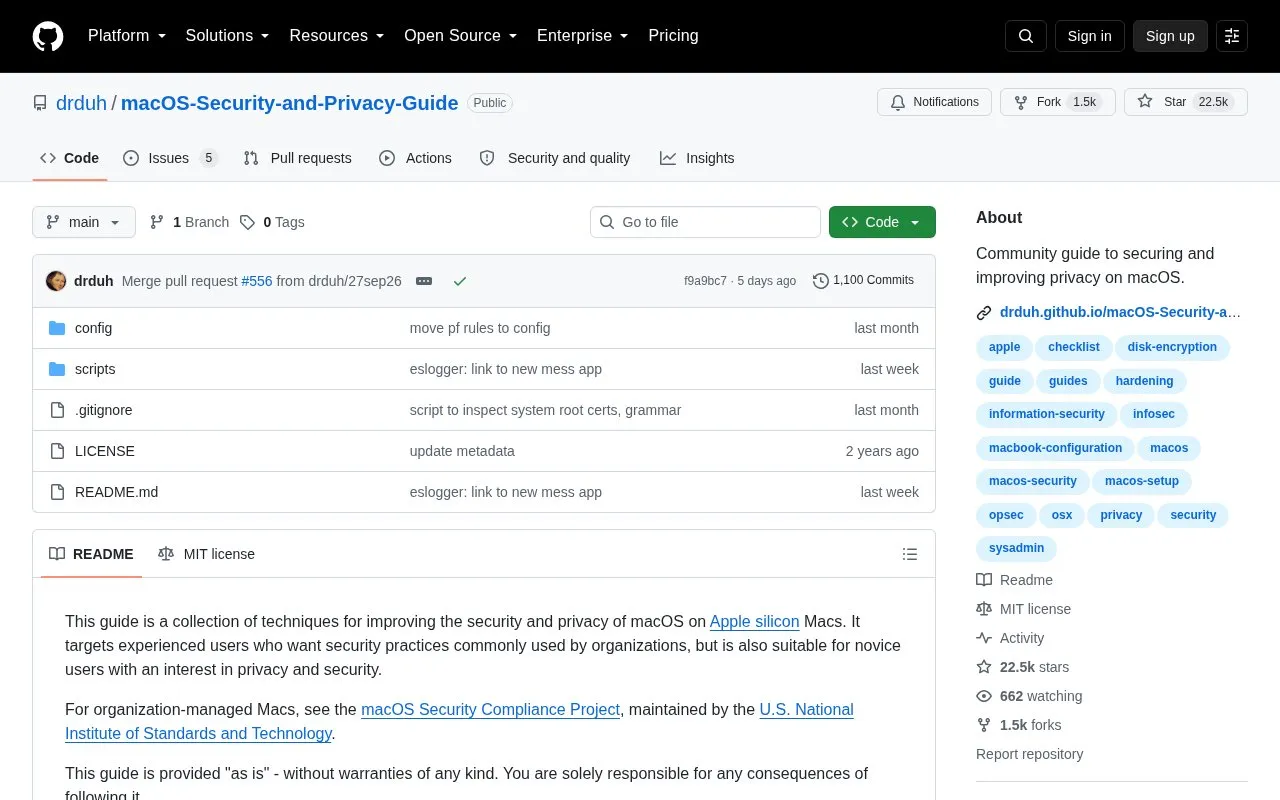Star the repository with the Star button
The height and width of the screenshot is (800, 1280).
pos(1186,102)
